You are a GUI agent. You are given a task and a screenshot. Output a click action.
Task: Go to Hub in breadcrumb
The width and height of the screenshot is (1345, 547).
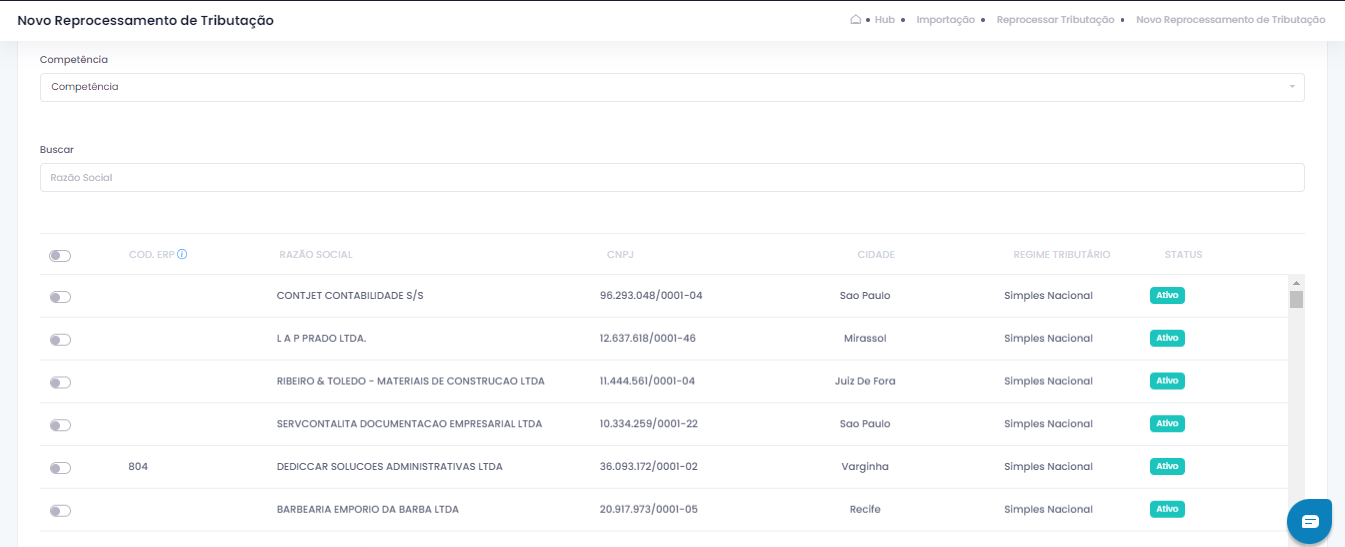[x=885, y=19]
